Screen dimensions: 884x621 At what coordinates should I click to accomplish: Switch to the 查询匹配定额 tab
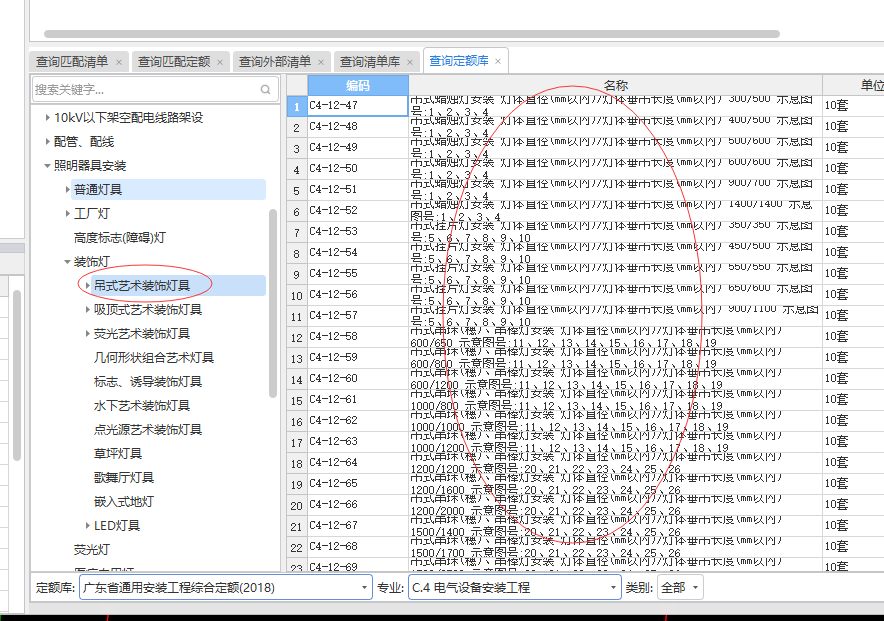[x=174, y=61]
